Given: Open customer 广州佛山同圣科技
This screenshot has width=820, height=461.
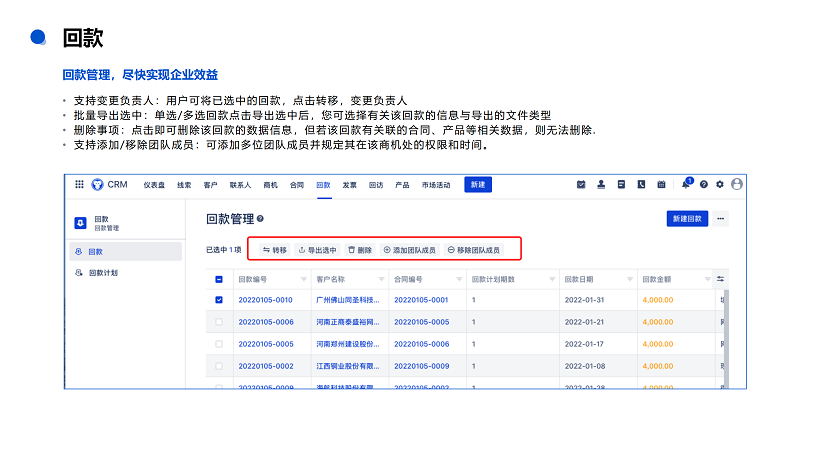Looking at the screenshot, I should [x=348, y=300].
